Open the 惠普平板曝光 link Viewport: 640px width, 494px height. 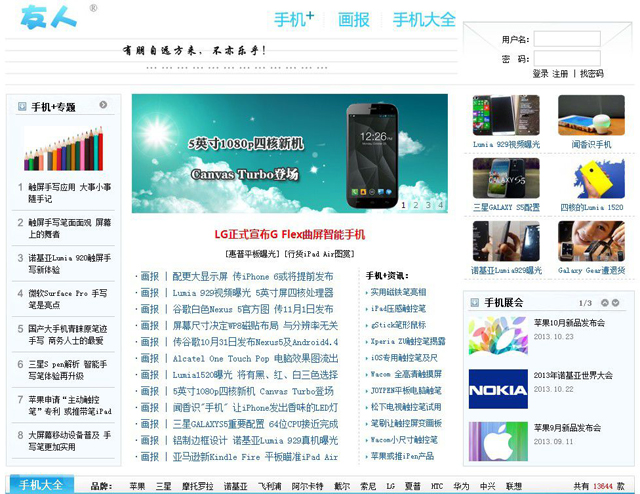pyautogui.click(x=254, y=254)
